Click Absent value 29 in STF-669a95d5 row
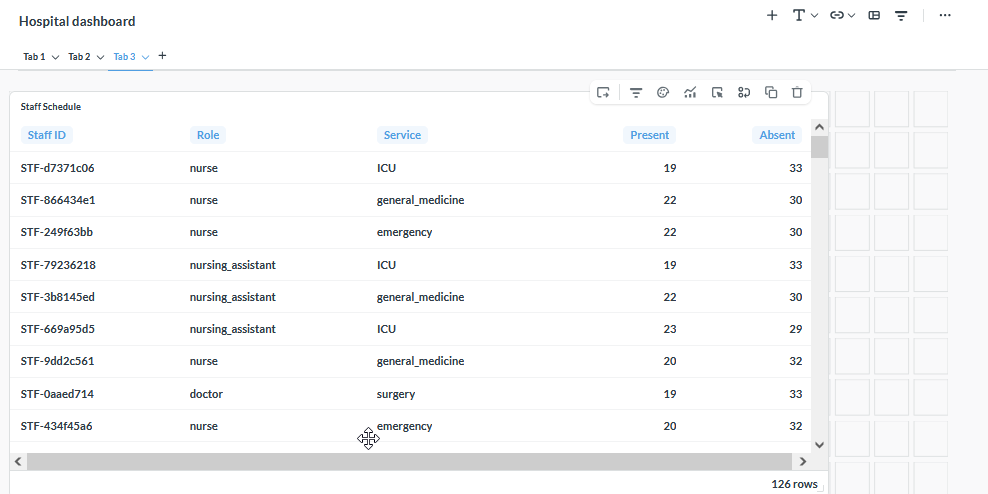 click(x=795, y=330)
